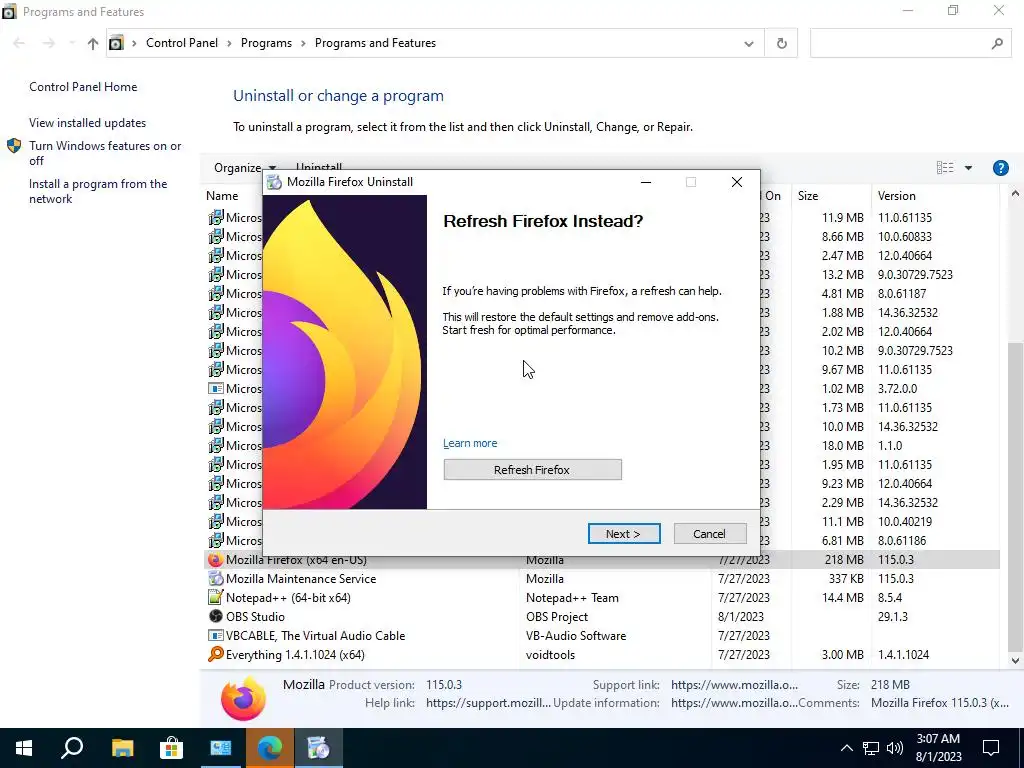
Task: Open the volume tray icon
Action: point(895,748)
